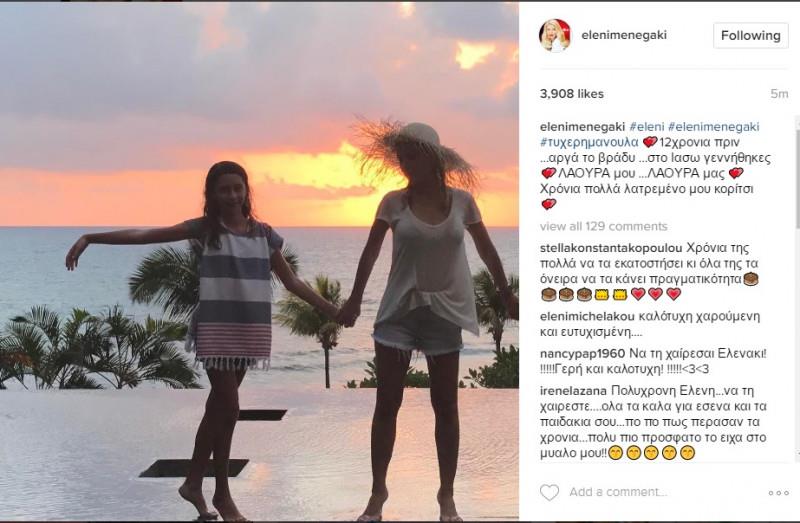Open stellakonstantakopoulou commenter profile
Image resolution: width=800 pixels, height=523 pixels.
pyautogui.click(x=611, y=248)
